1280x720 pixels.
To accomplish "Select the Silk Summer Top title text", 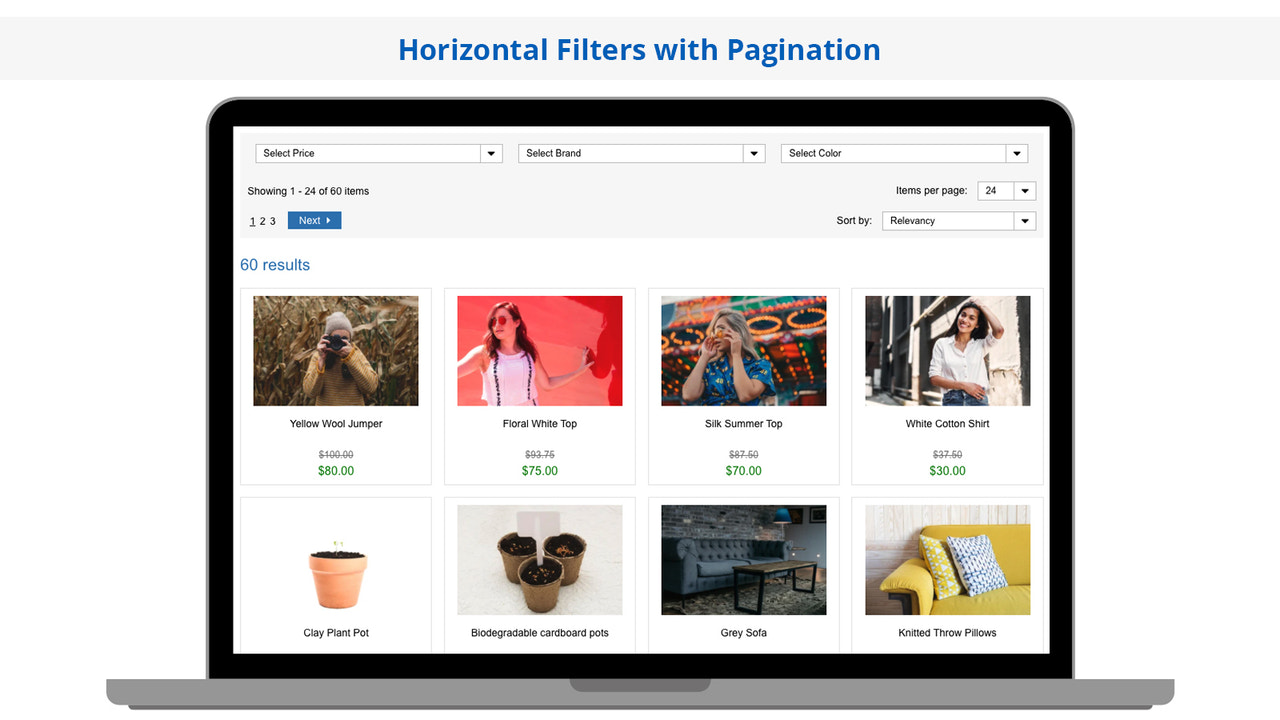I will tap(743, 423).
